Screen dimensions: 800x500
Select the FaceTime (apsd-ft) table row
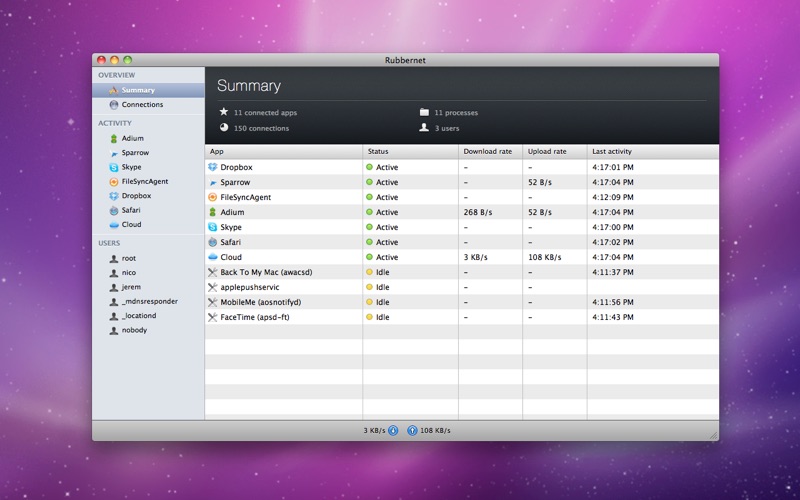tap(462, 317)
